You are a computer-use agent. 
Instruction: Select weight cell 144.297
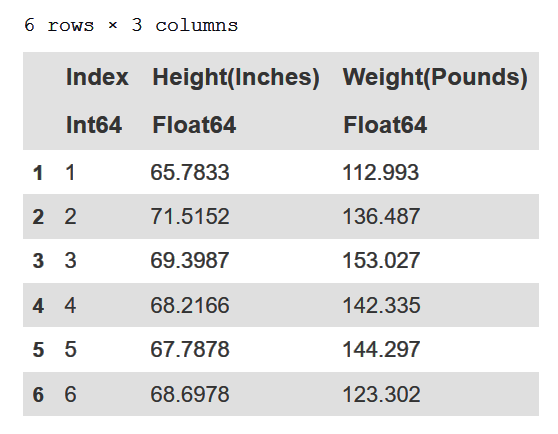381,349
